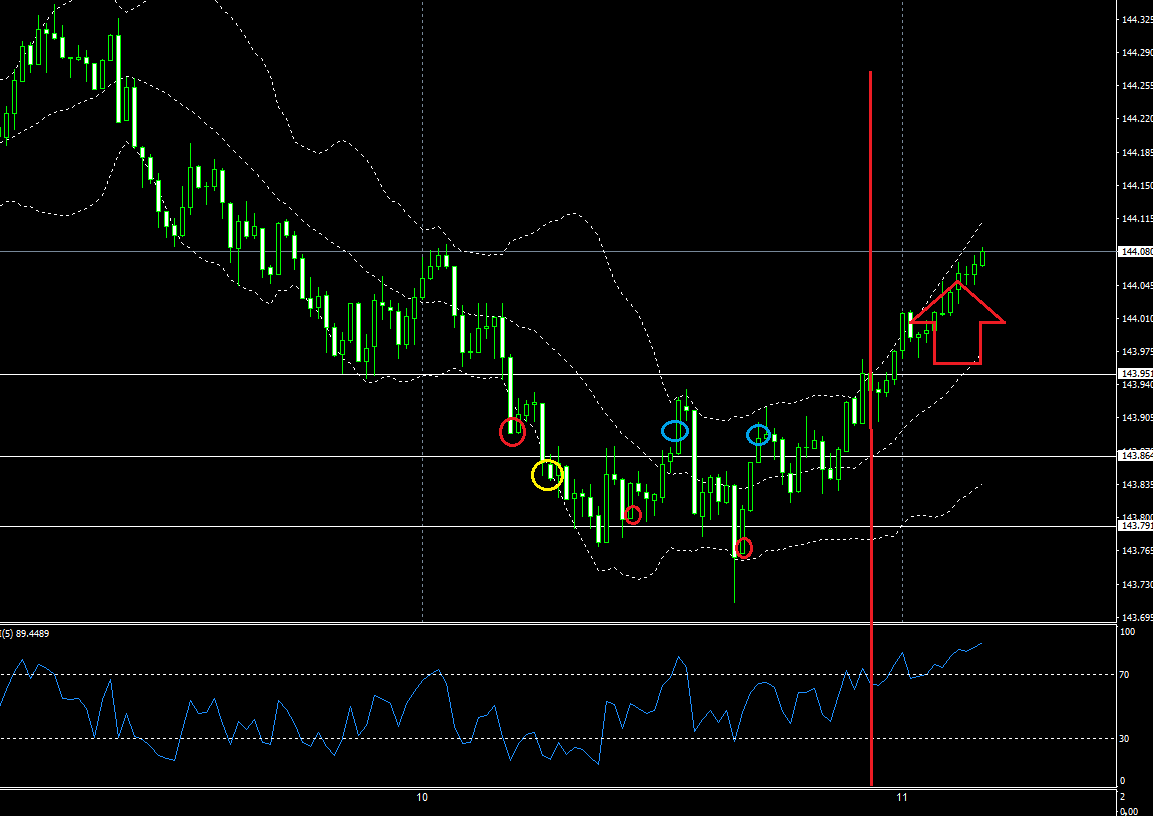Click the 143.905 price axis label
The image size is (1153, 816).
pos(1137,418)
